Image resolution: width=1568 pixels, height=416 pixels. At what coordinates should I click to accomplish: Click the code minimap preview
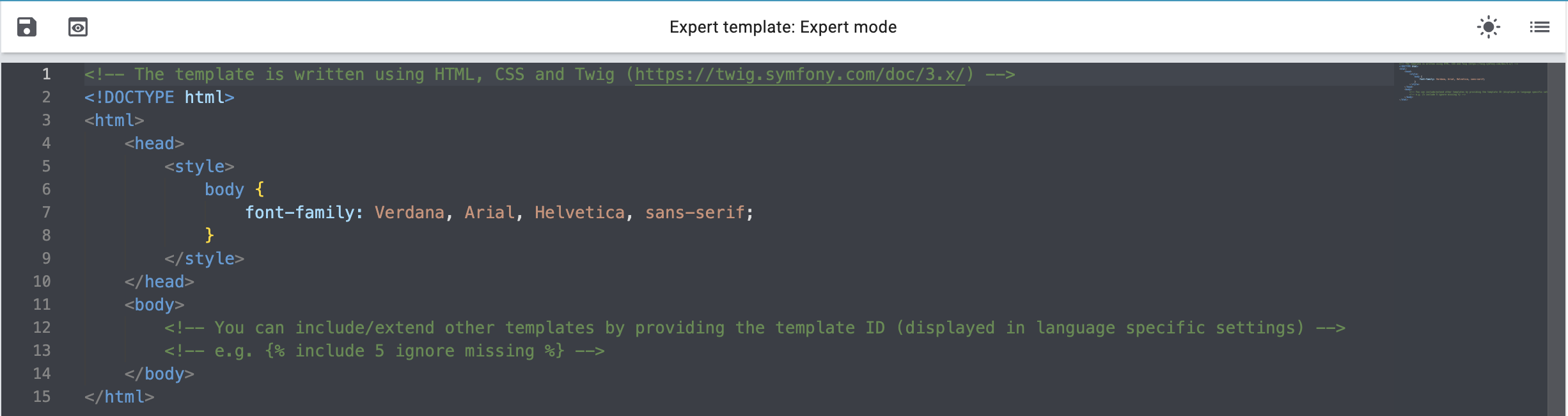pos(1470,82)
